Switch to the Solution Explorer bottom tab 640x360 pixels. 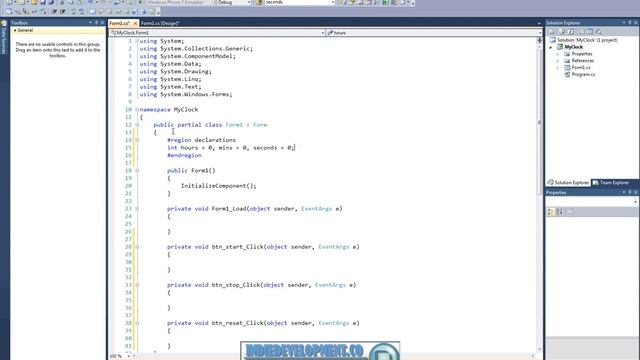[568, 182]
